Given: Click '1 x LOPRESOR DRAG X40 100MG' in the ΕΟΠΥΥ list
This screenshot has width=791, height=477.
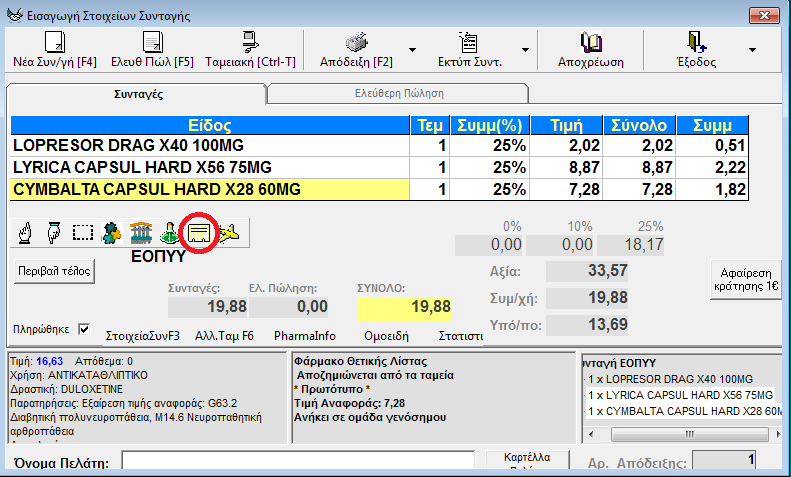Looking at the screenshot, I should [x=670, y=379].
